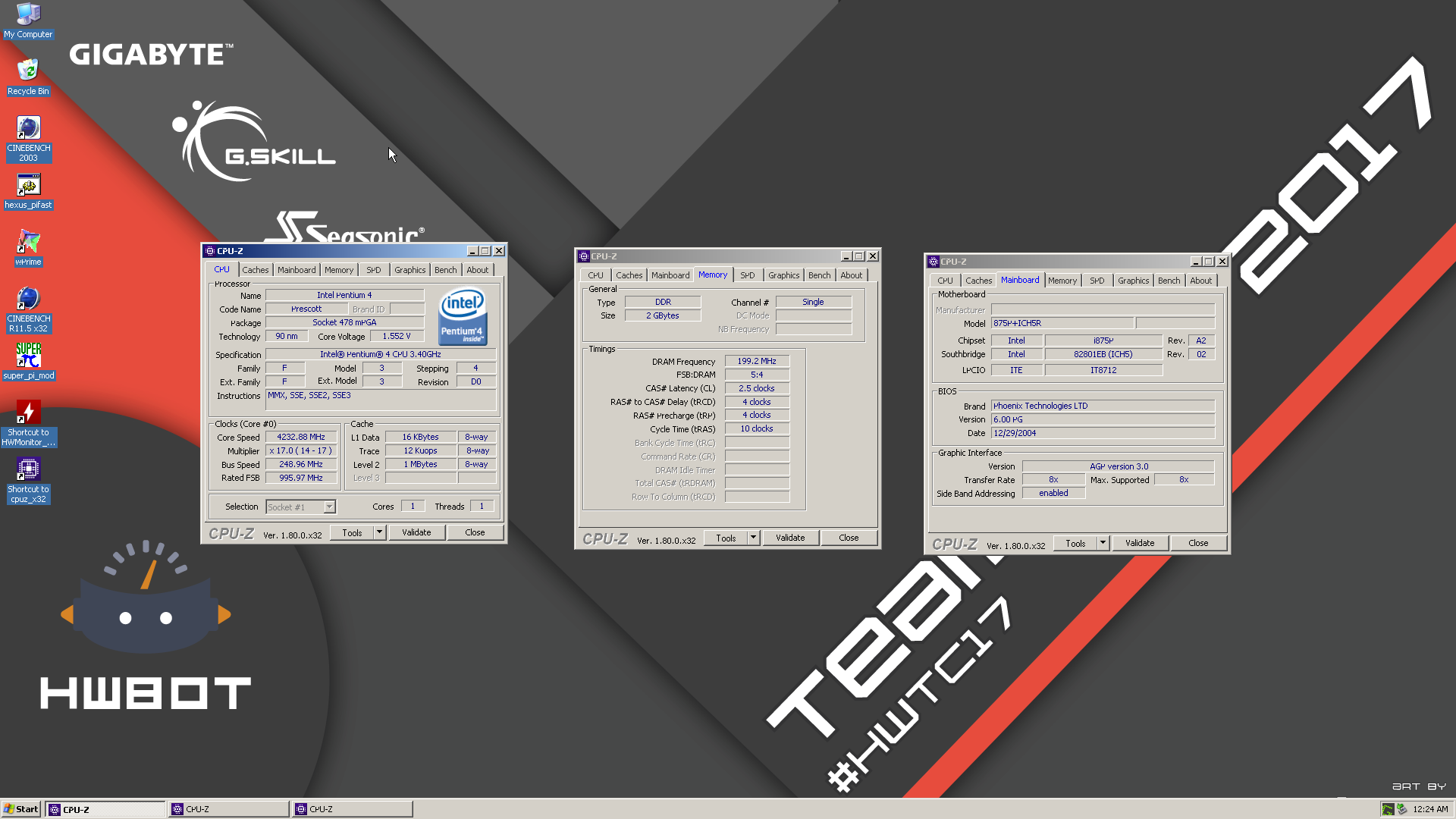Click title icon of middle CPU-Z window
Viewport: 1456px width, 819px height.
(x=584, y=256)
